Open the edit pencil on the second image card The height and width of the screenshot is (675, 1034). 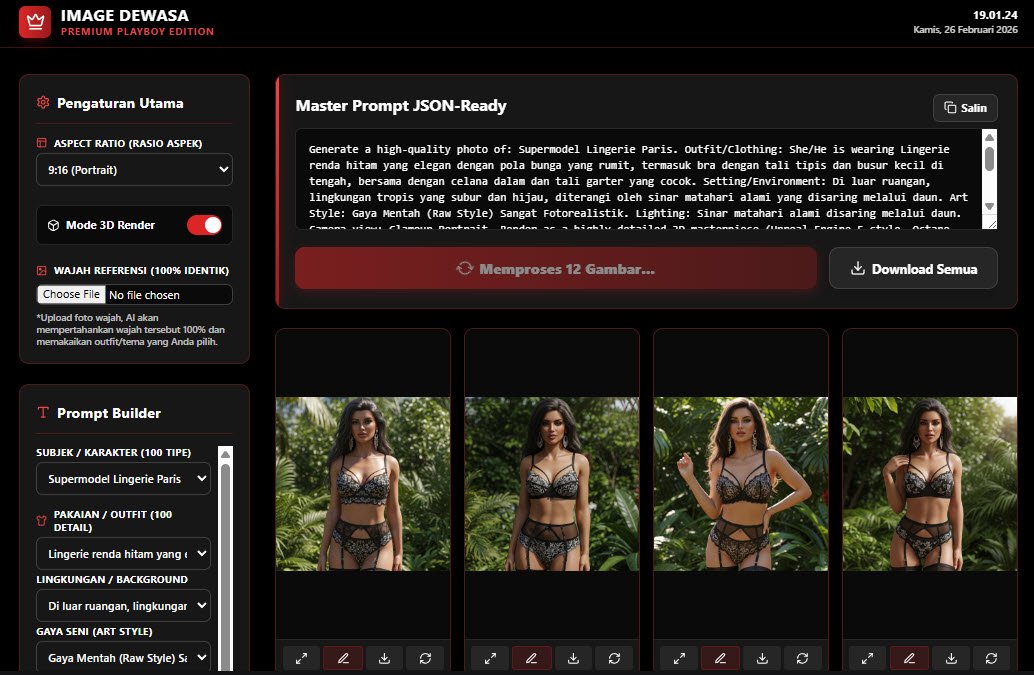pos(532,658)
